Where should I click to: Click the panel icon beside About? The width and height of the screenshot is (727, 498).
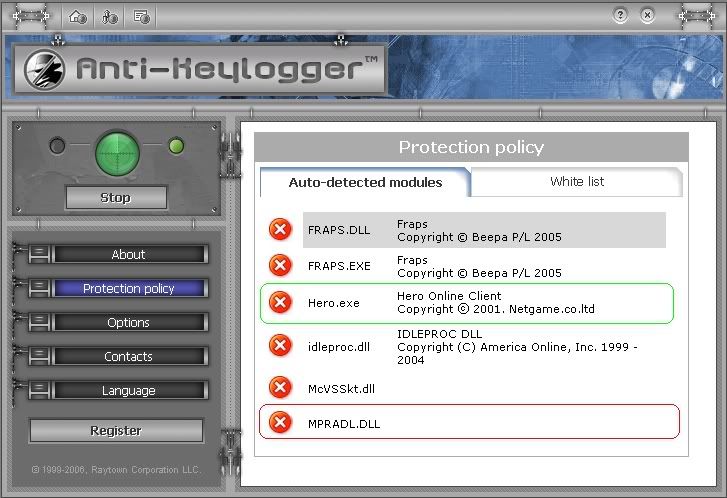click(39, 254)
